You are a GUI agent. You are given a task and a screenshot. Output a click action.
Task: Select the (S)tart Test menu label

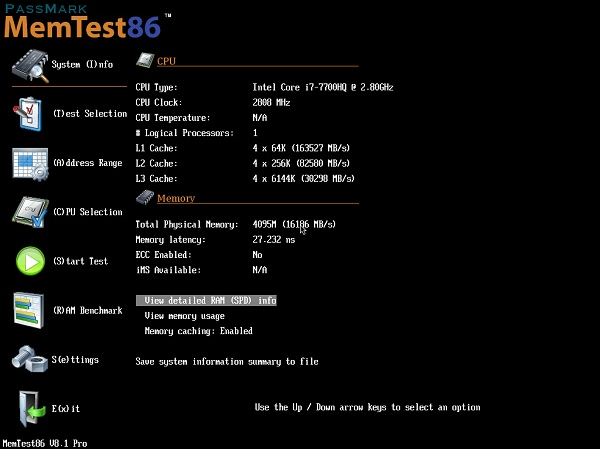click(80, 261)
